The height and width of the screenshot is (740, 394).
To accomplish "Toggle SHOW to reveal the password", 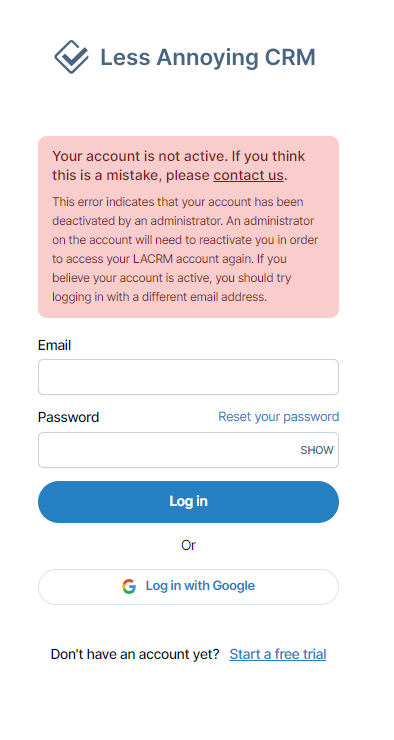I will click(x=317, y=450).
